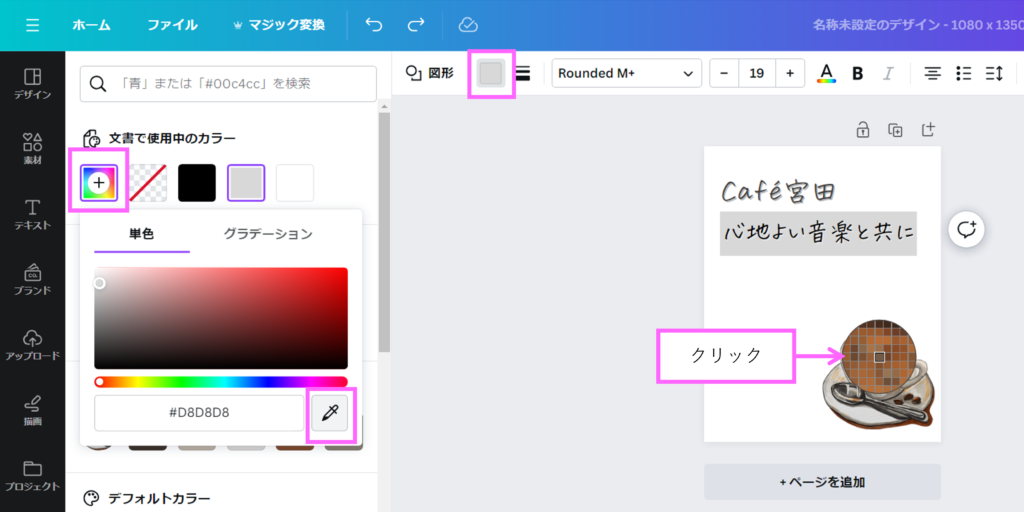
Task: Open the ファイル menu
Action: 172,25
